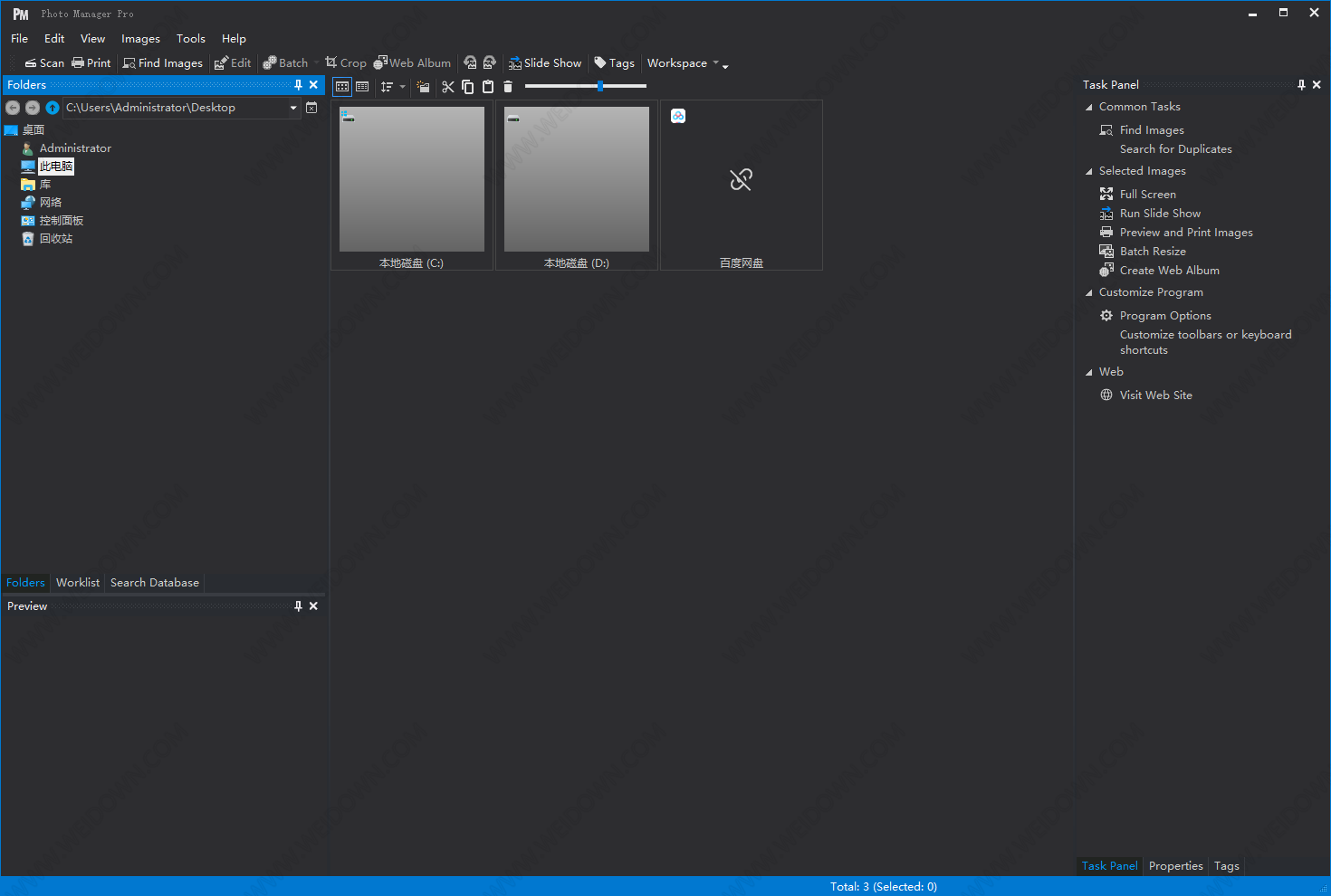Open the Edit menu
Screen dimensions: 1331x896
[x=54, y=39]
